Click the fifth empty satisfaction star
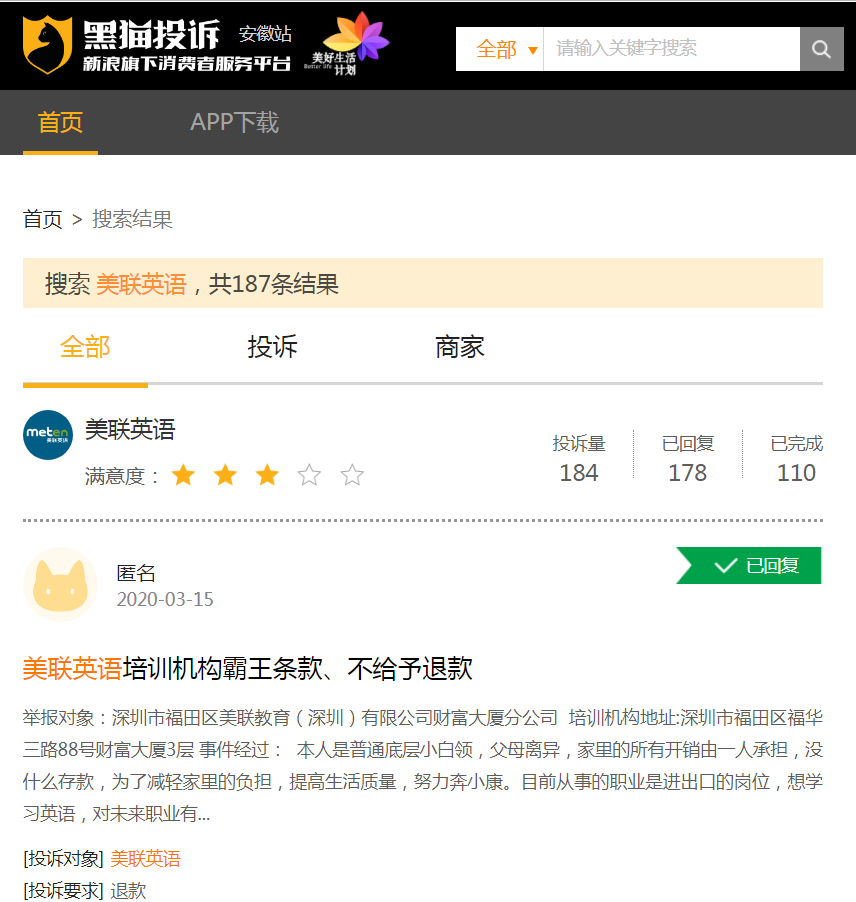 [x=352, y=475]
